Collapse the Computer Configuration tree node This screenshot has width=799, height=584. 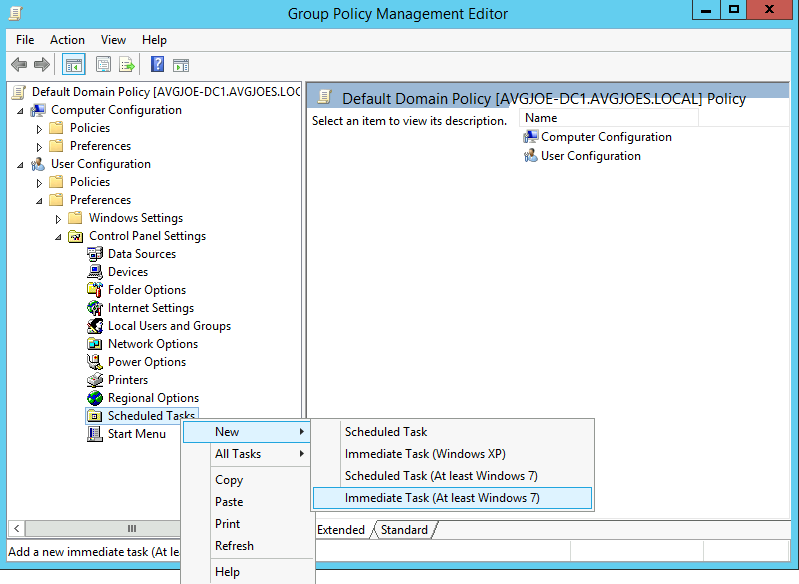coord(20,111)
